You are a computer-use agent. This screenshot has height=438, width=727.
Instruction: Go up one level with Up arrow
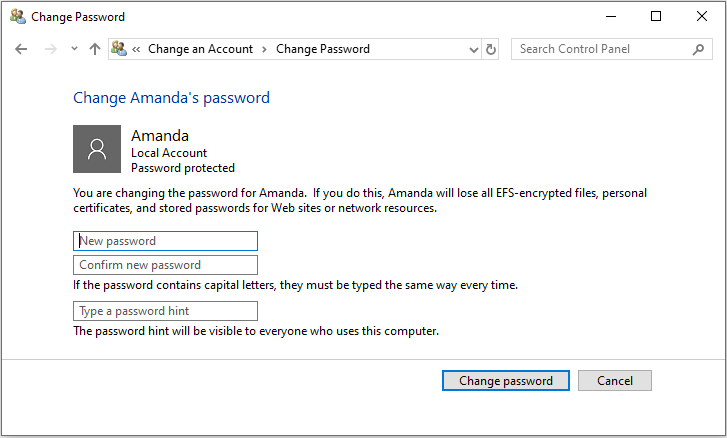tap(95, 49)
